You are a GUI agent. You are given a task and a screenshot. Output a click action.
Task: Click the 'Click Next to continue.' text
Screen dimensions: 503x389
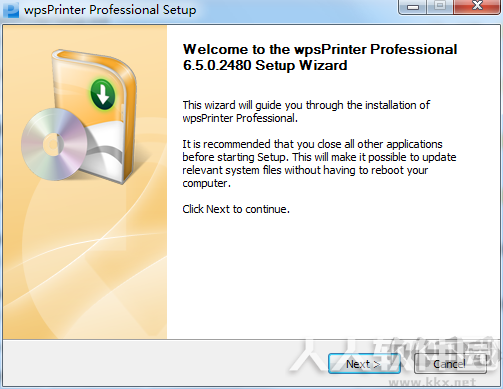[236, 209]
